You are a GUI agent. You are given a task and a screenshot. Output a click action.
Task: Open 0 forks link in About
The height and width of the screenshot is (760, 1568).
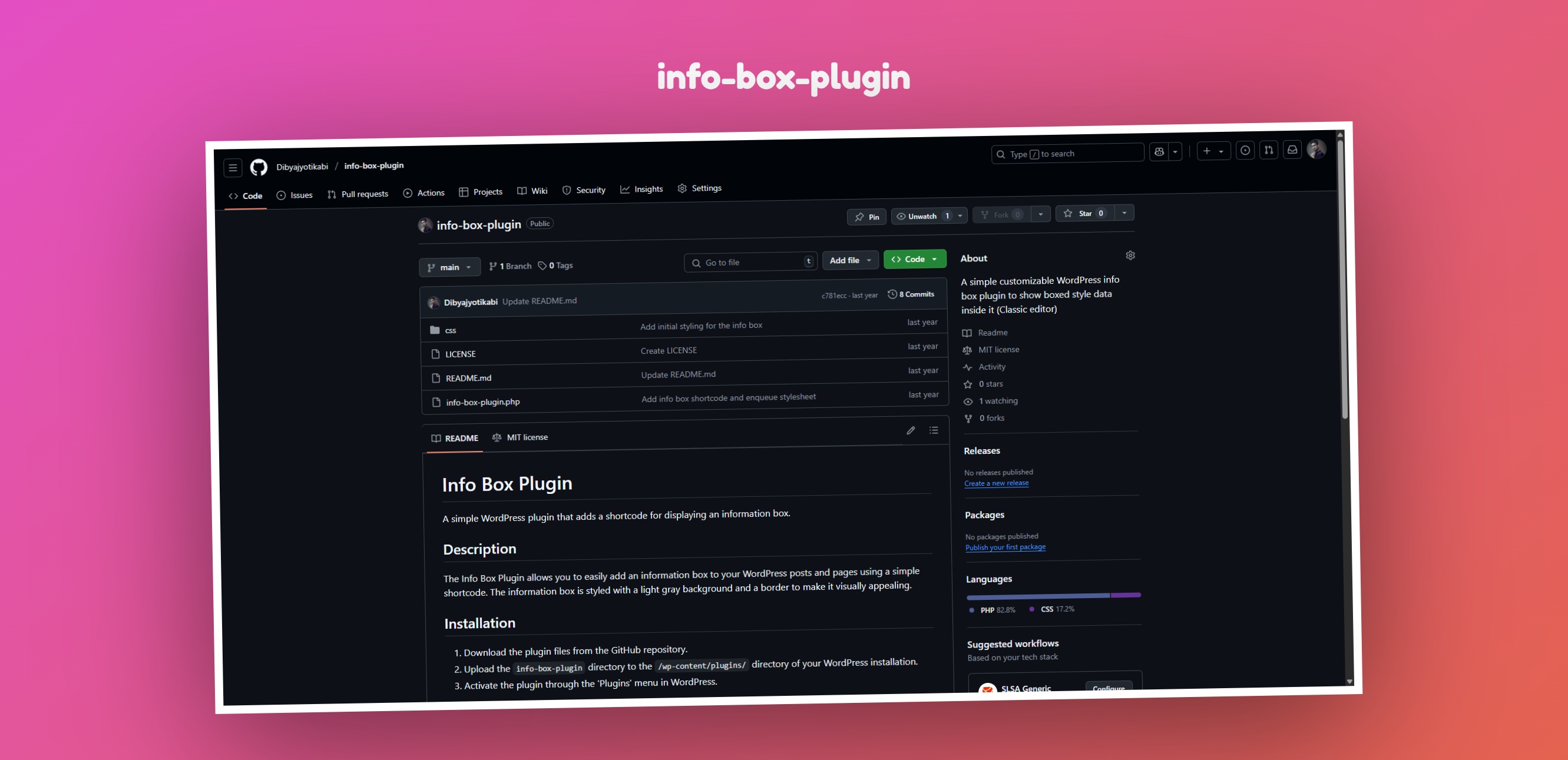[x=985, y=418]
